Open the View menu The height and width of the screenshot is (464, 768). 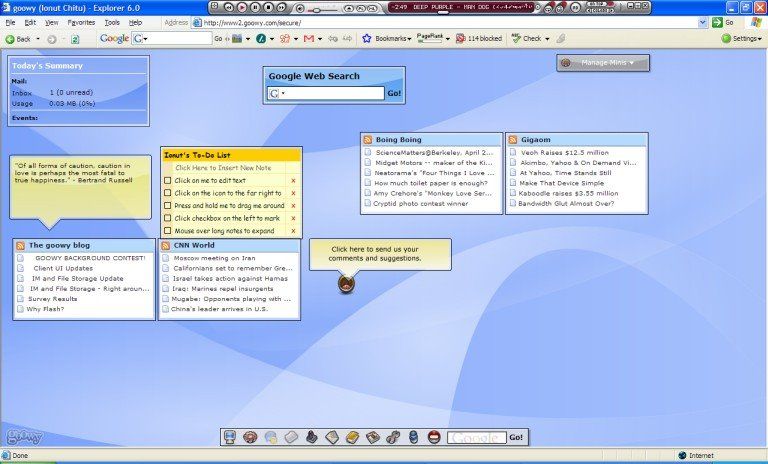tap(51, 23)
